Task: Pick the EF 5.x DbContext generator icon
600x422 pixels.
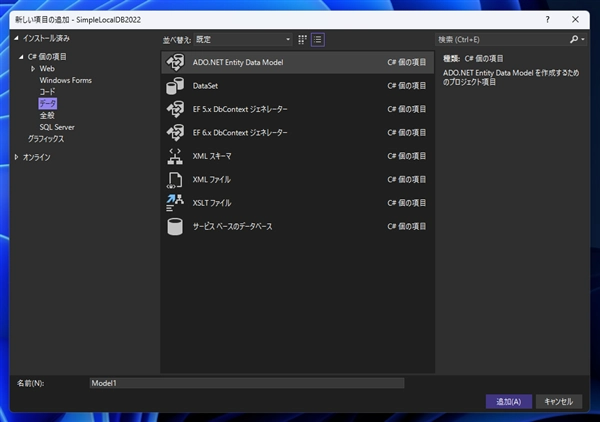Action: [x=175, y=109]
